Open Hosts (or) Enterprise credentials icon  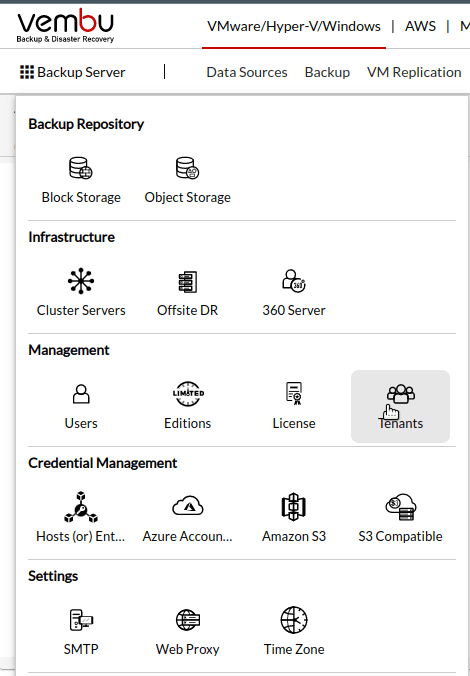(81, 507)
